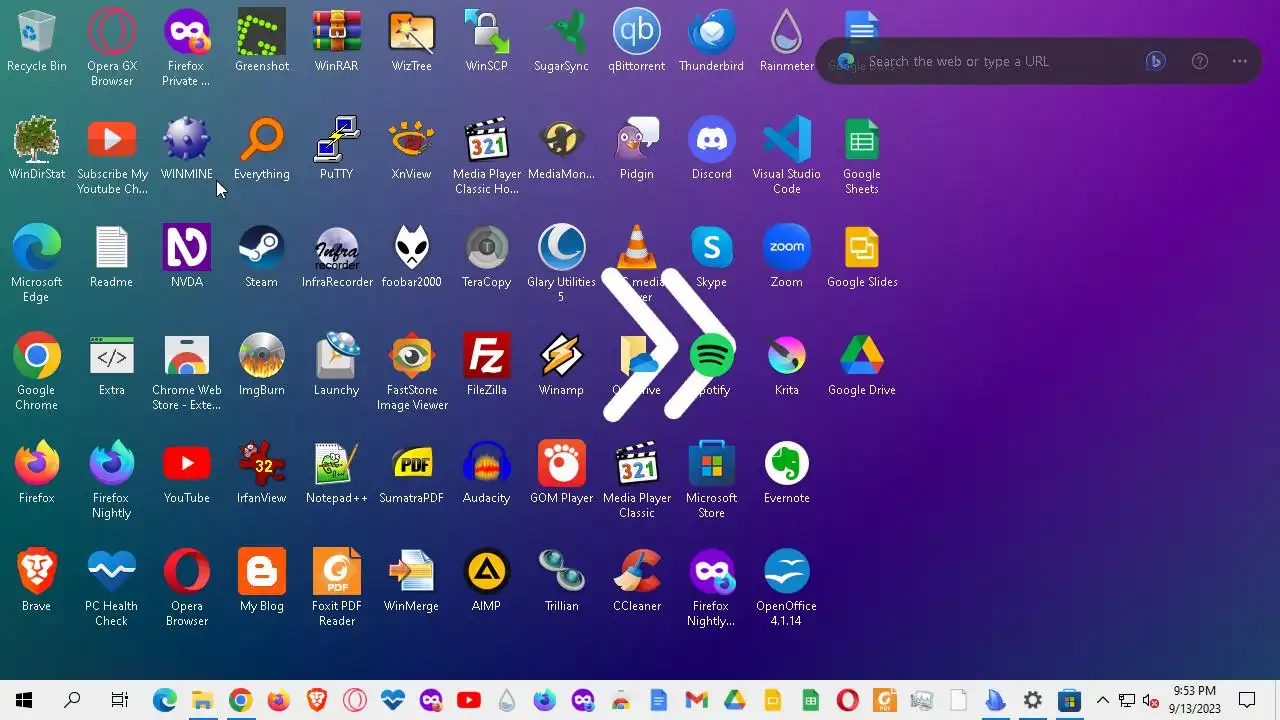Screen dimensions: 1280x720
Task: Launch Audacity from the desktop
Action: click(x=487, y=474)
